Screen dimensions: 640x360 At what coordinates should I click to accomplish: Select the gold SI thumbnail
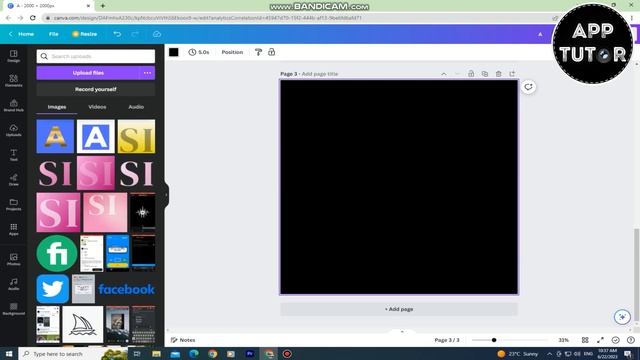(136, 136)
